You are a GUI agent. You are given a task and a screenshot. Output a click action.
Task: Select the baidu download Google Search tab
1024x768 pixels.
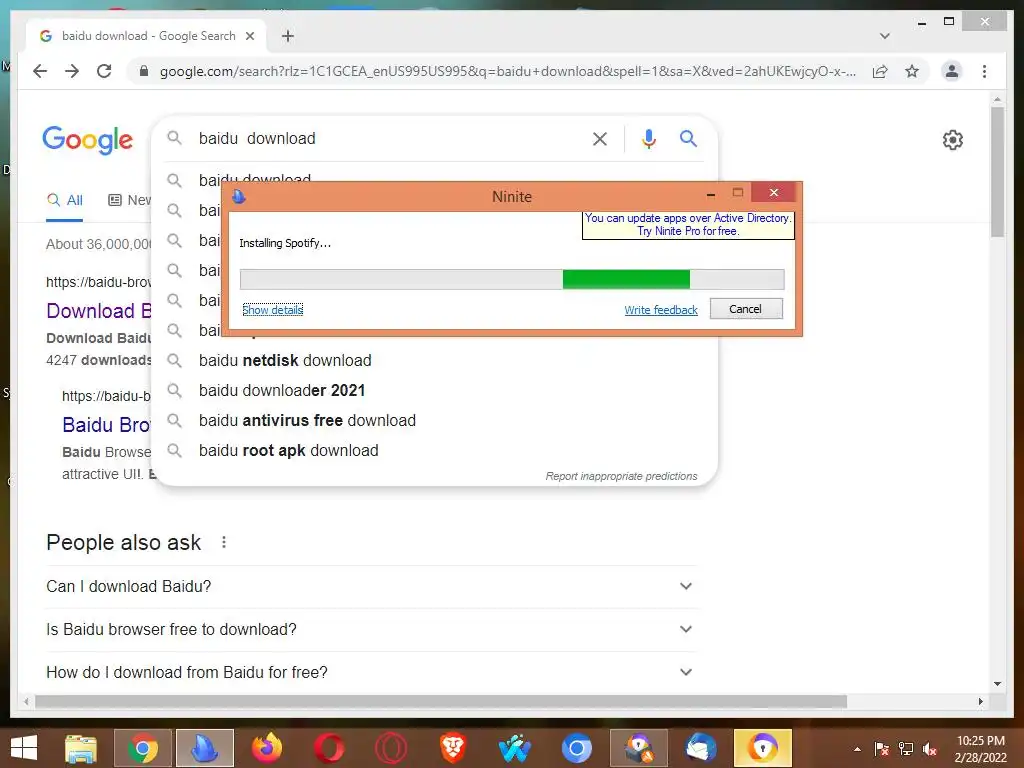[145, 36]
